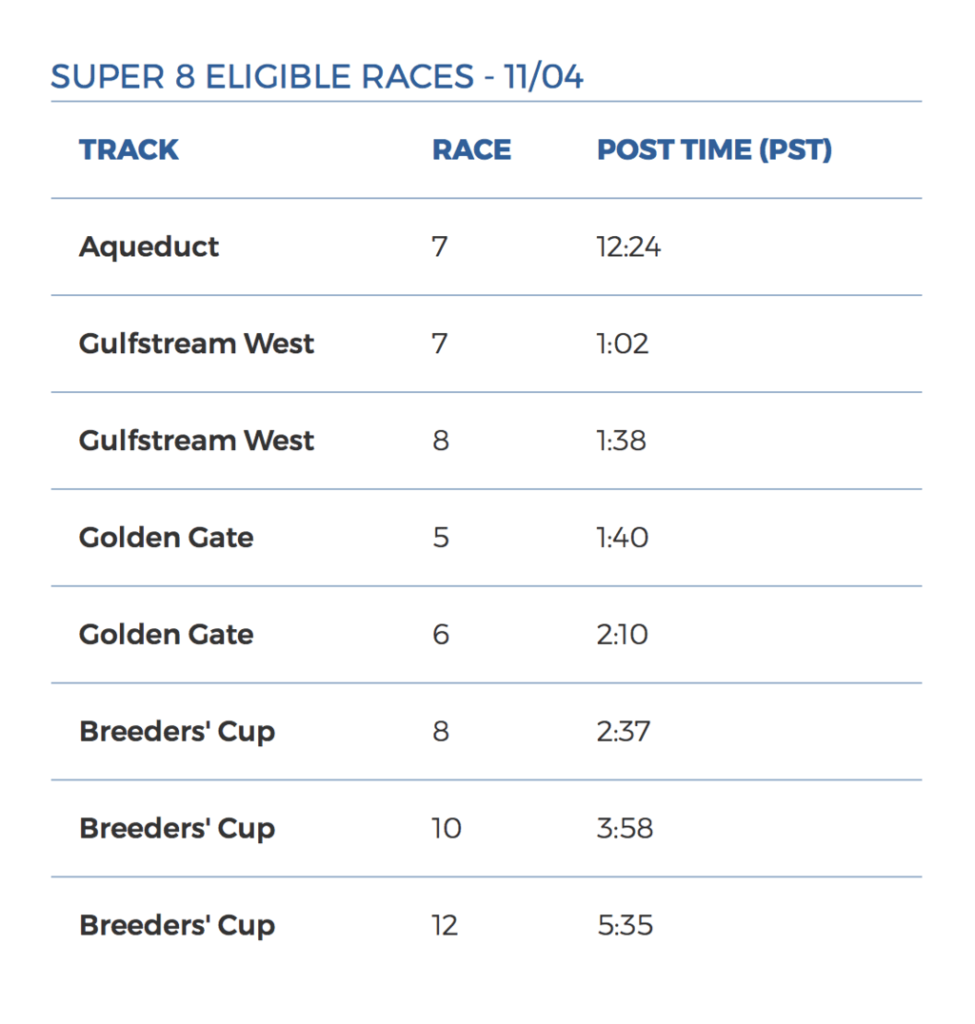This screenshot has height=1024, width=975.
Task: Select the RACE column header
Action: (472, 150)
